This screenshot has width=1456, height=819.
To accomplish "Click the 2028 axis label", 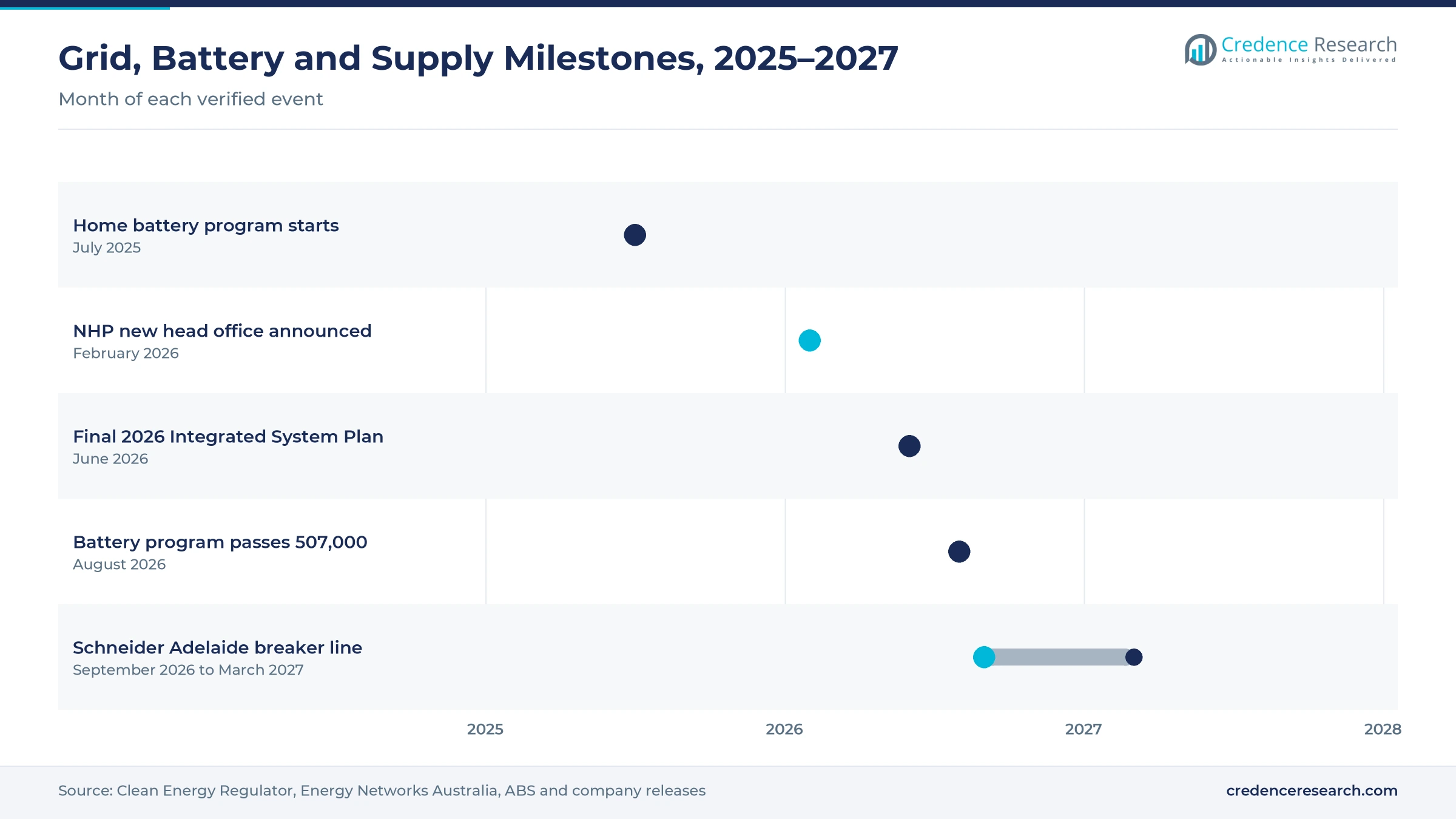I will coord(1383,729).
